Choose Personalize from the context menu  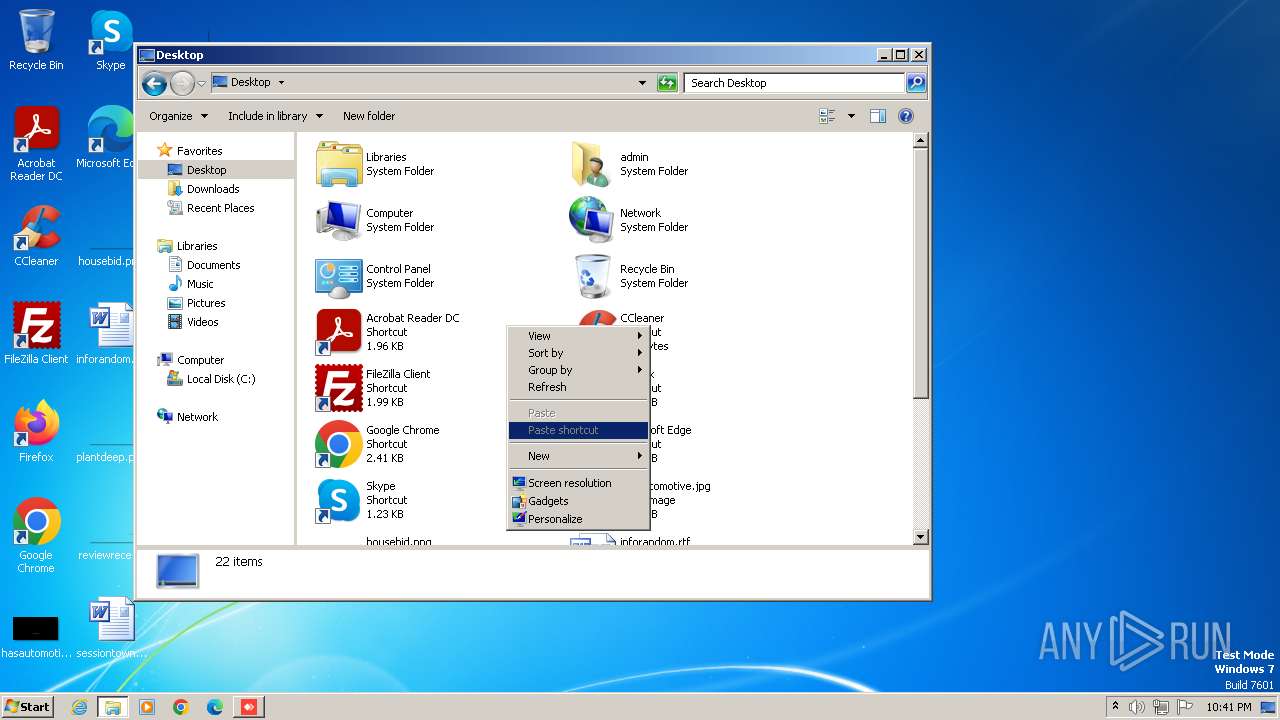578,519
